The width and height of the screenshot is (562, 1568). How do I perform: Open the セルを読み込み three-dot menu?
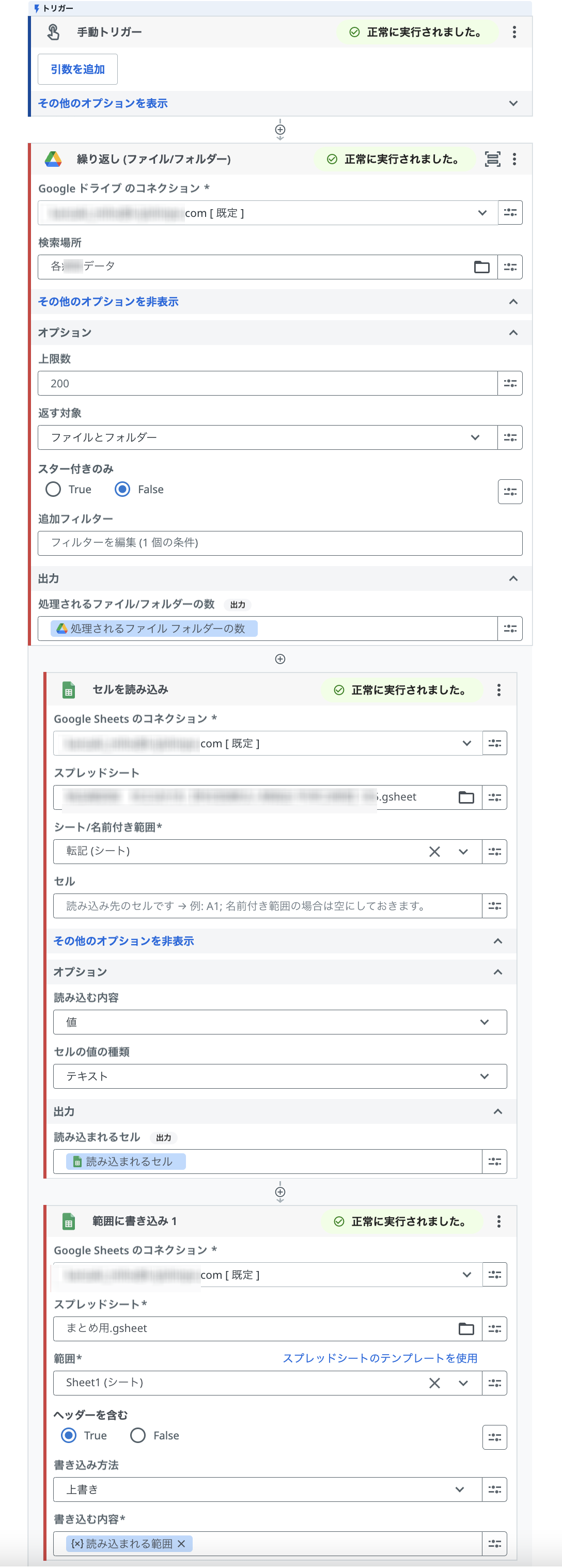click(498, 689)
